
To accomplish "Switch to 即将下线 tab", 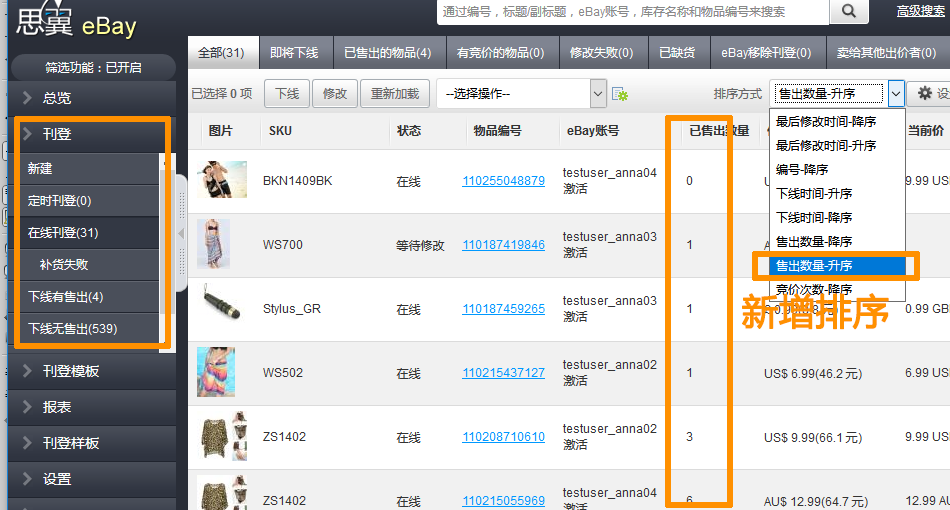I will pos(294,53).
